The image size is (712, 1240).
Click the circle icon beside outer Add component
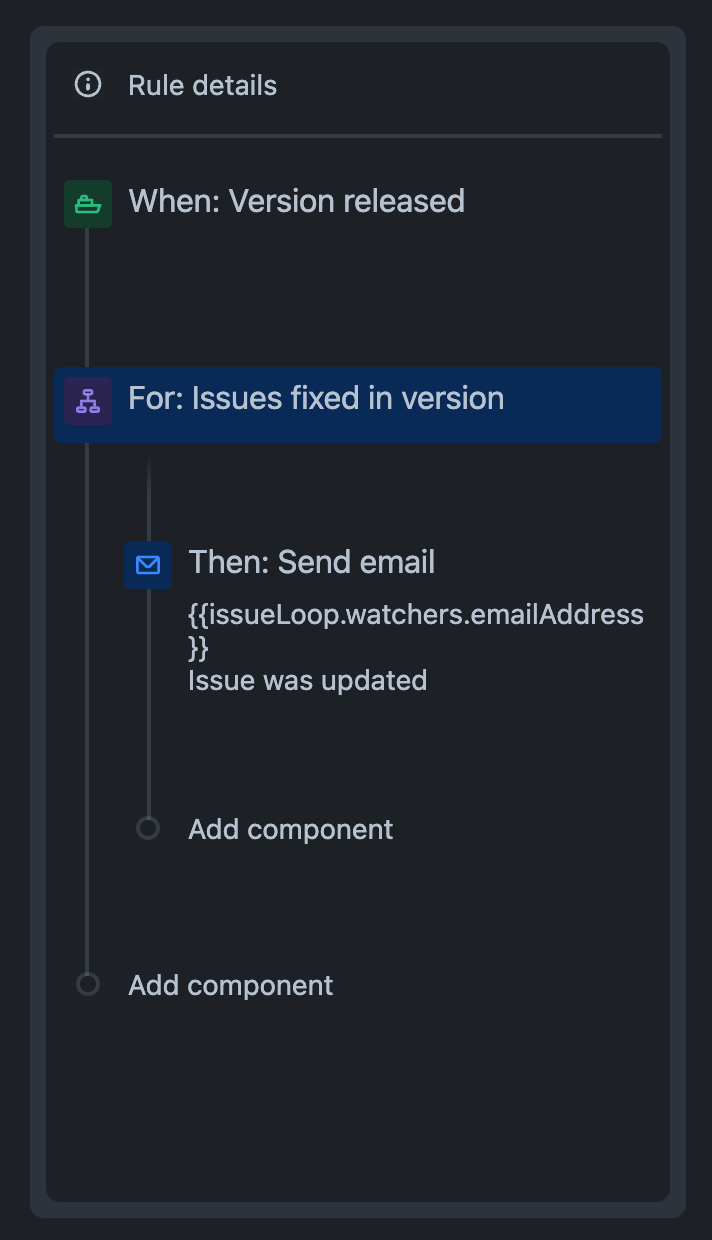click(88, 984)
